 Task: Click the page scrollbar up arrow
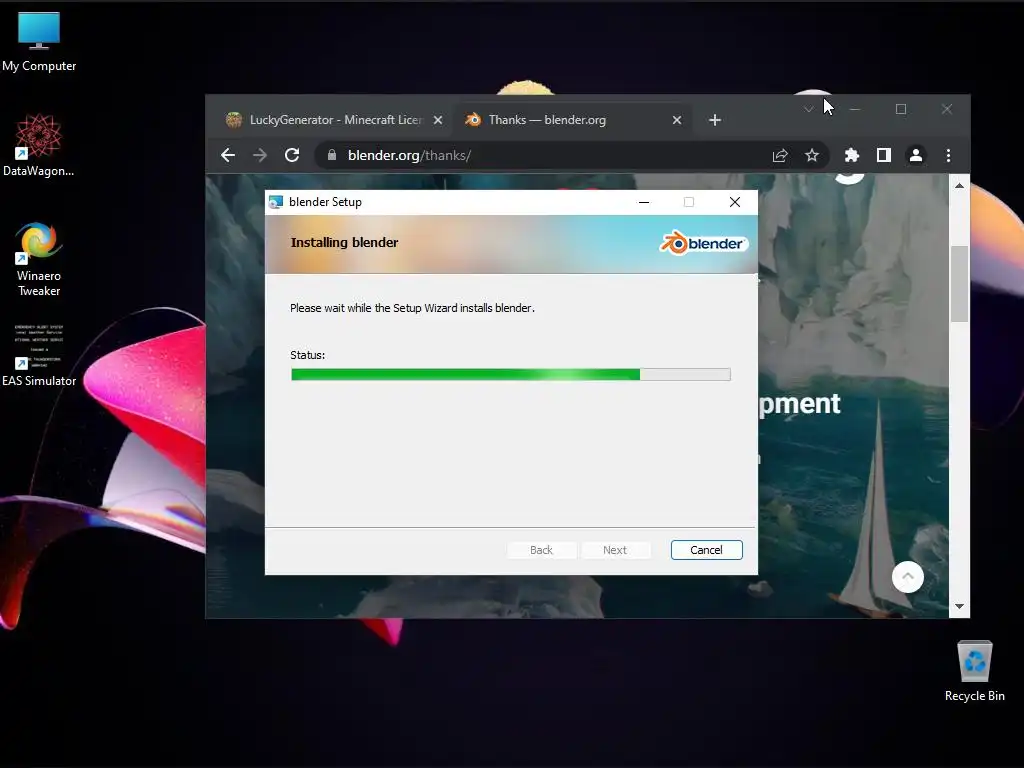959,185
